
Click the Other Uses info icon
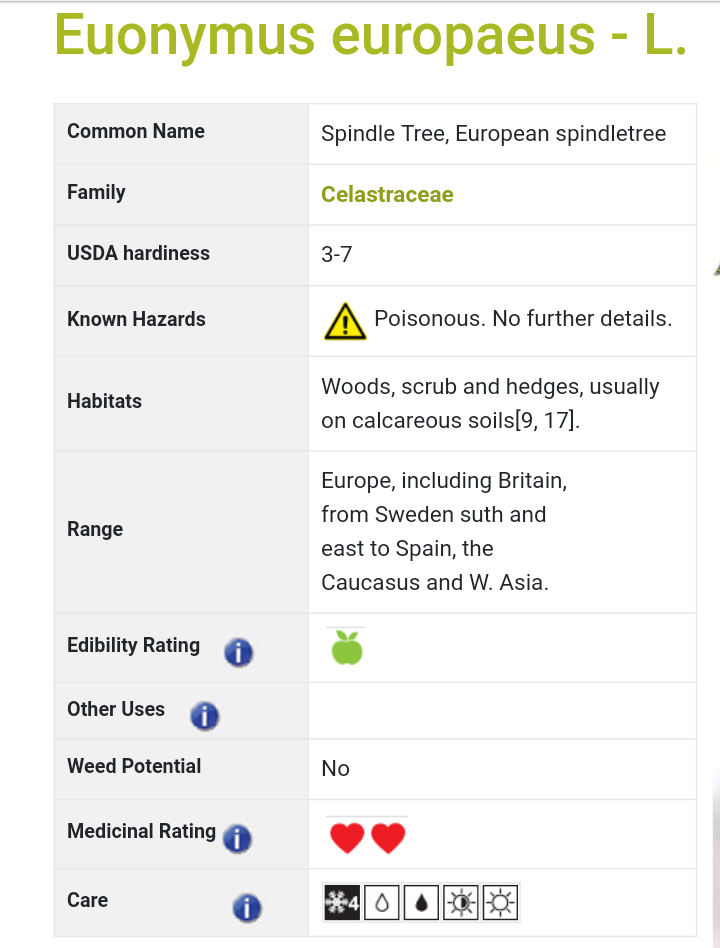(x=205, y=716)
